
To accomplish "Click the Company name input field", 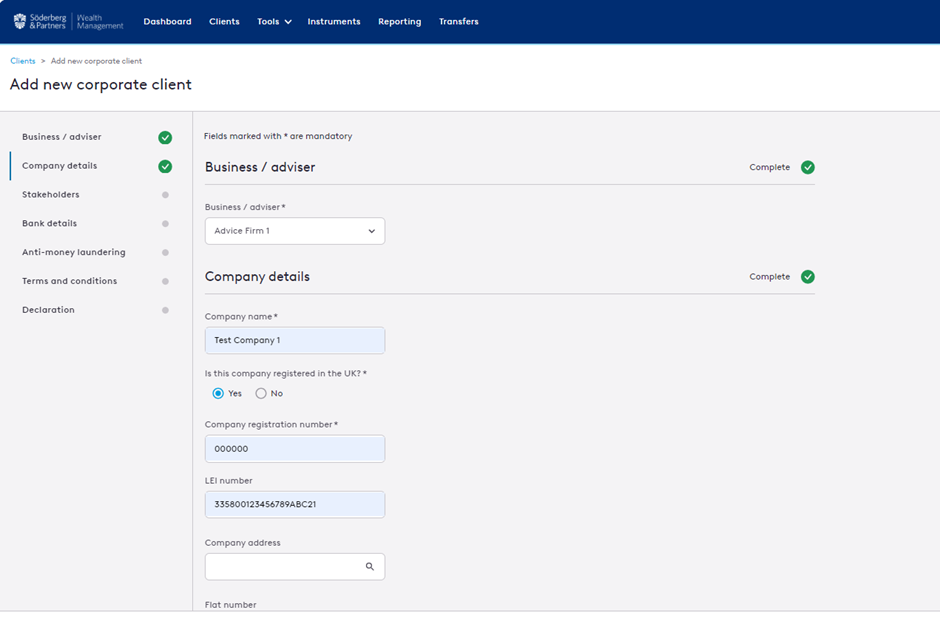I will pos(294,340).
